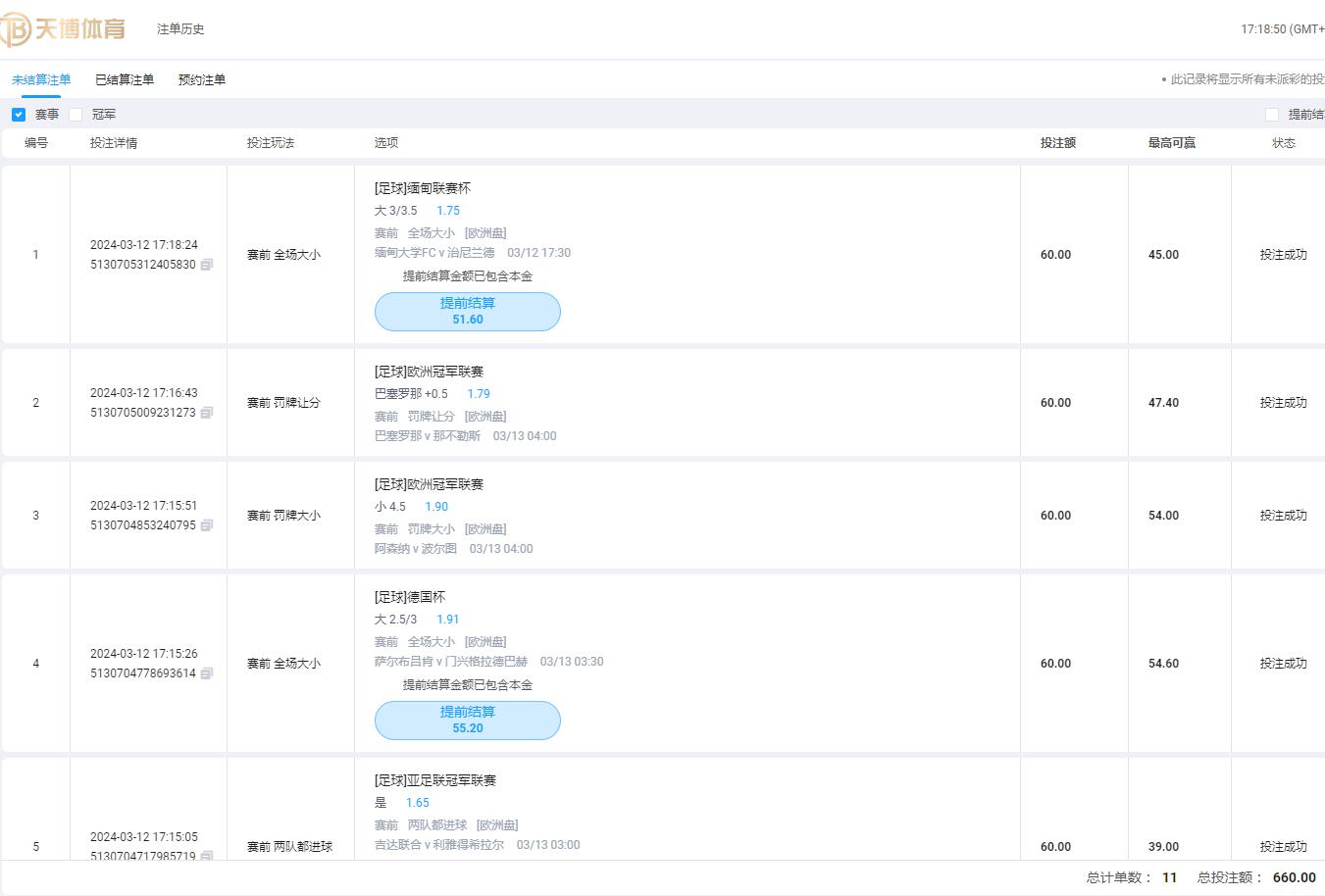Click odds 1.79 on 巴塞罗那 +0.5
This screenshot has width=1325, height=896.
coord(479,394)
